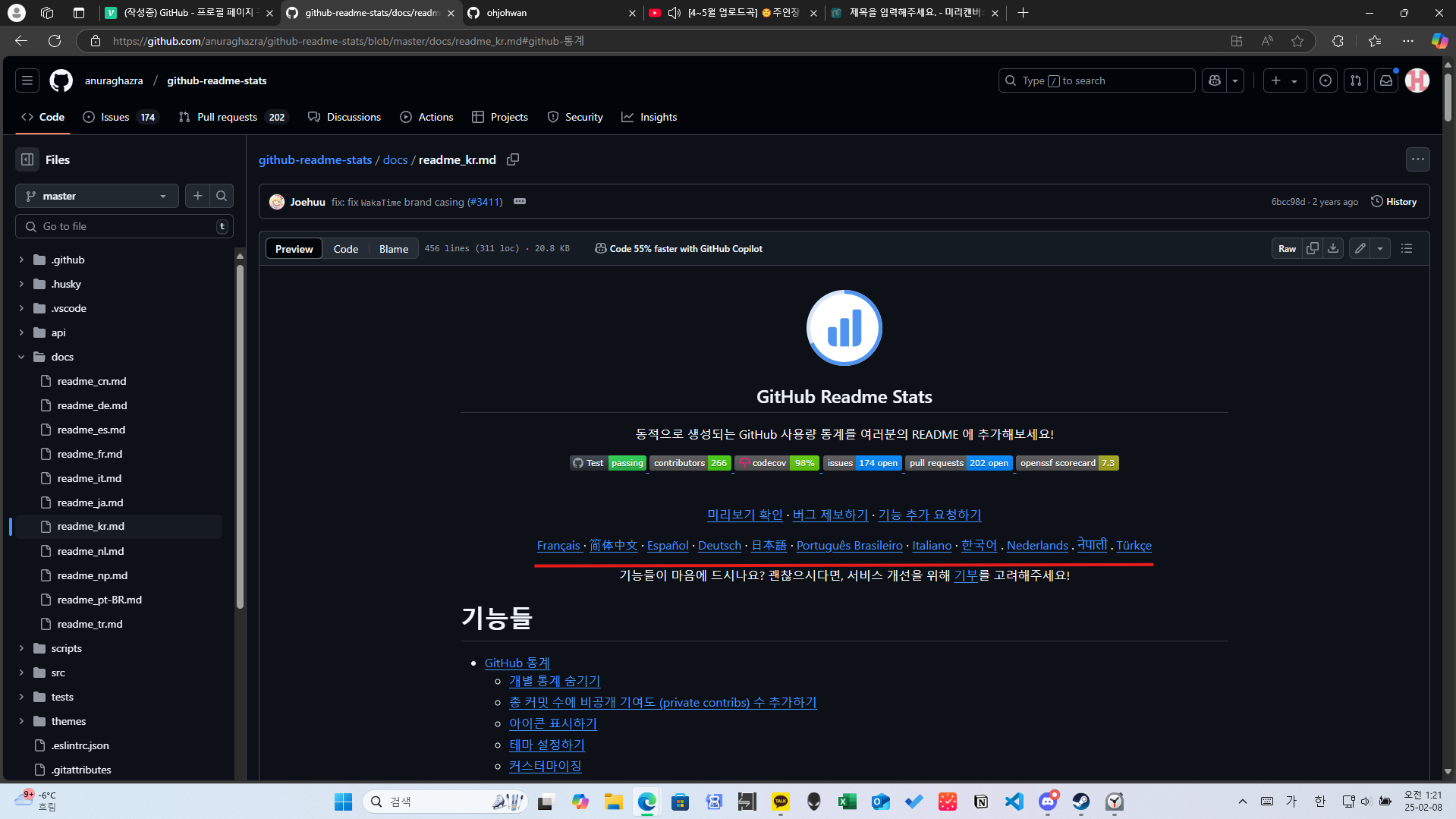1456x819 pixels.
Task: Copy the file path next to readme_kr.md
Action: [x=513, y=159]
